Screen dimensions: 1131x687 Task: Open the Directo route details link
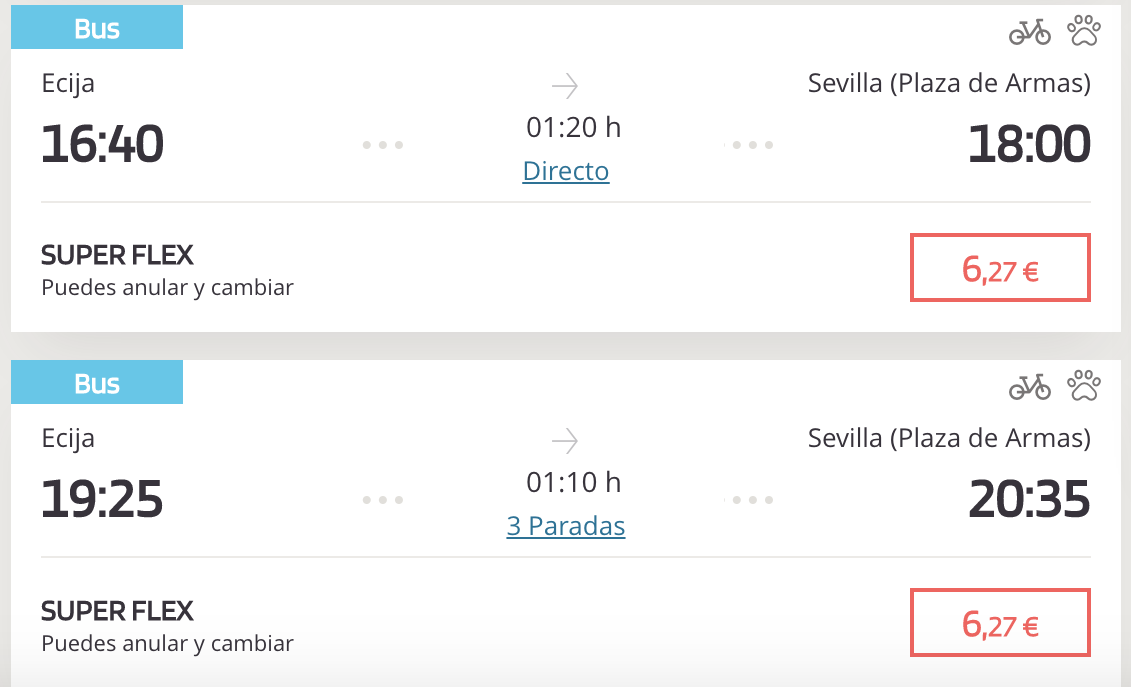tap(566, 171)
